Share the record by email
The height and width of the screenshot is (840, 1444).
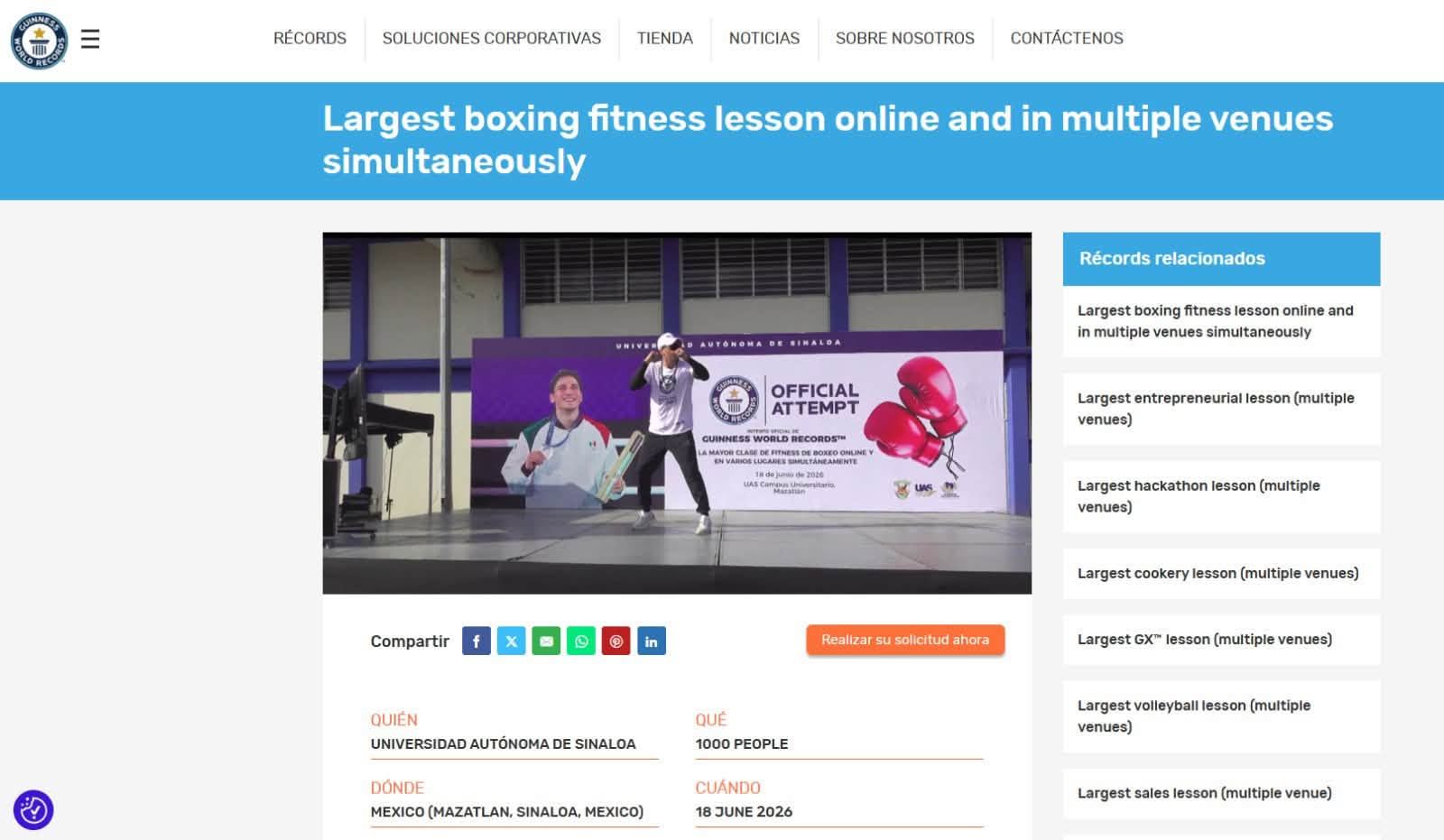click(546, 641)
